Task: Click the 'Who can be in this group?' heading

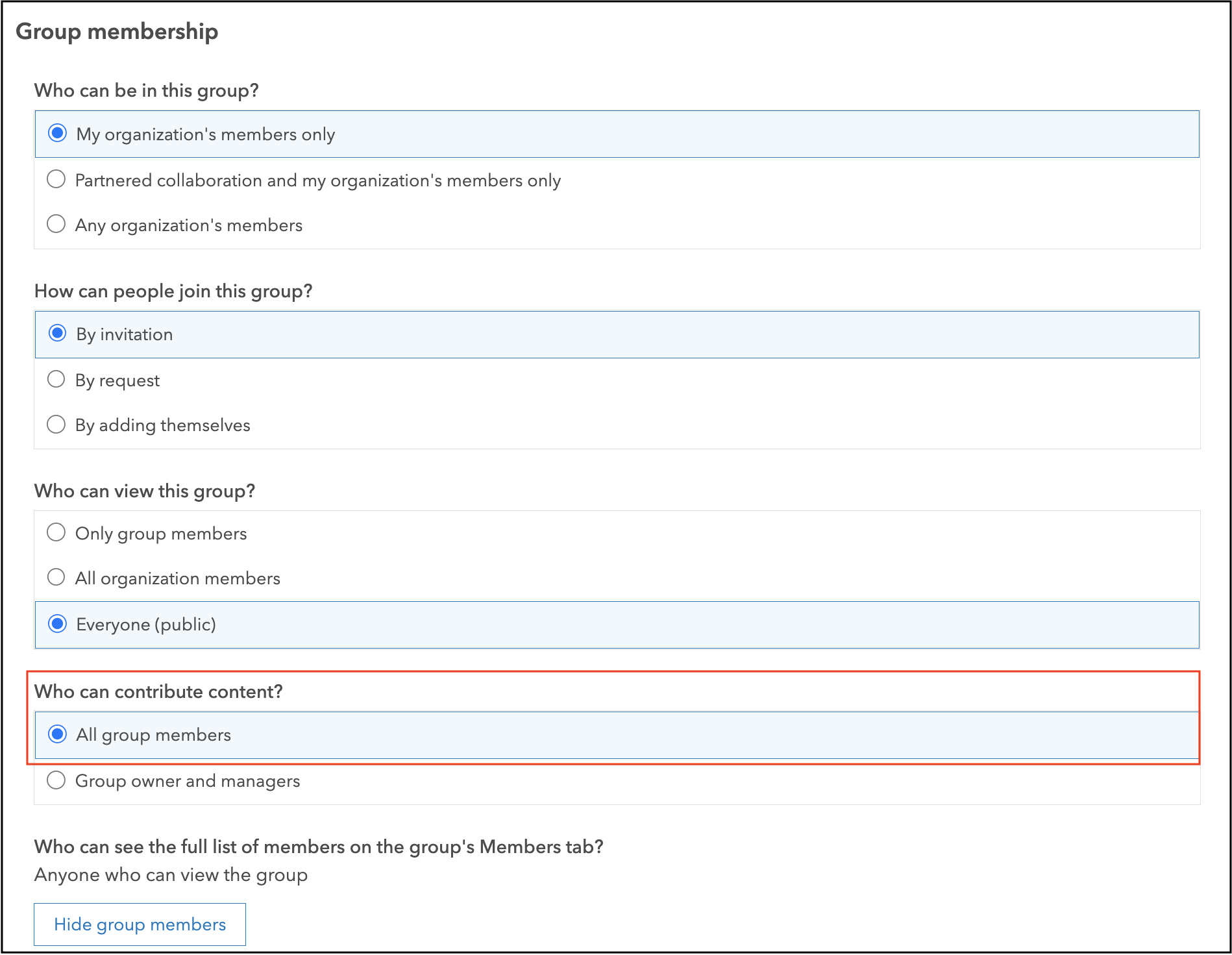Action: coord(147,90)
